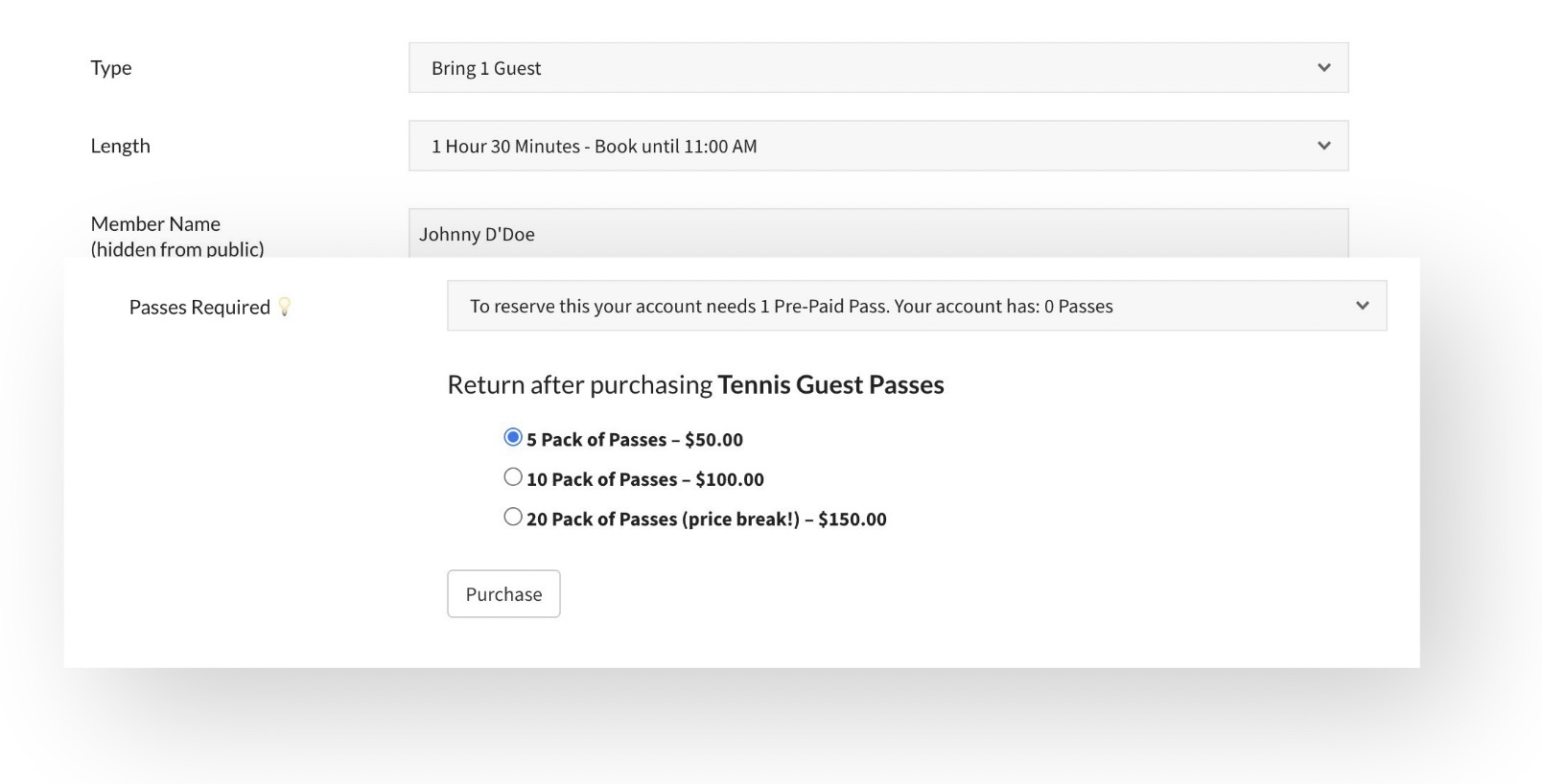This screenshot has width=1542, height=784.
Task: Click the chevron arrow on the Passes Required dropdown
Action: tap(1362, 306)
